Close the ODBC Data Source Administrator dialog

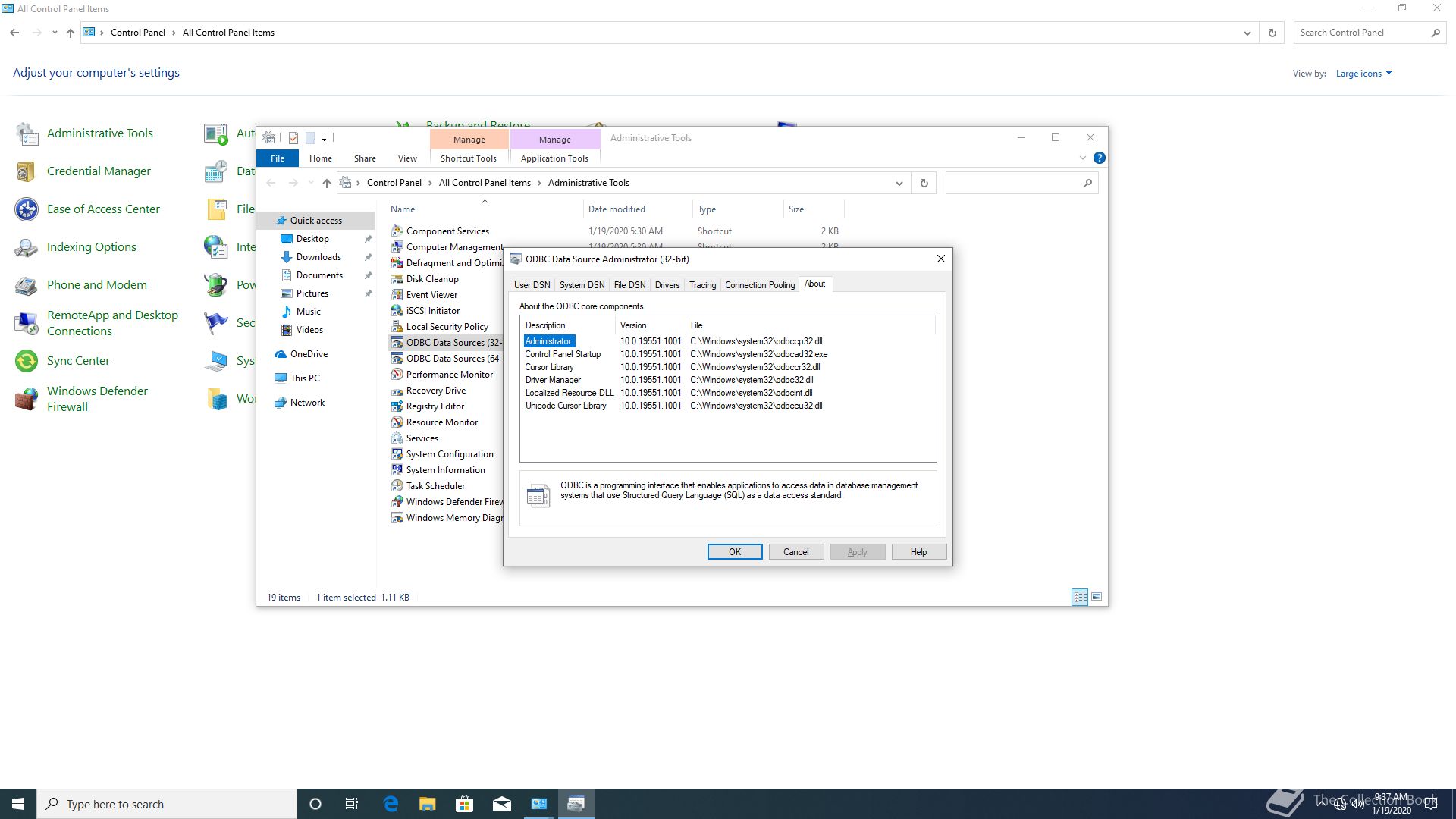(940, 259)
